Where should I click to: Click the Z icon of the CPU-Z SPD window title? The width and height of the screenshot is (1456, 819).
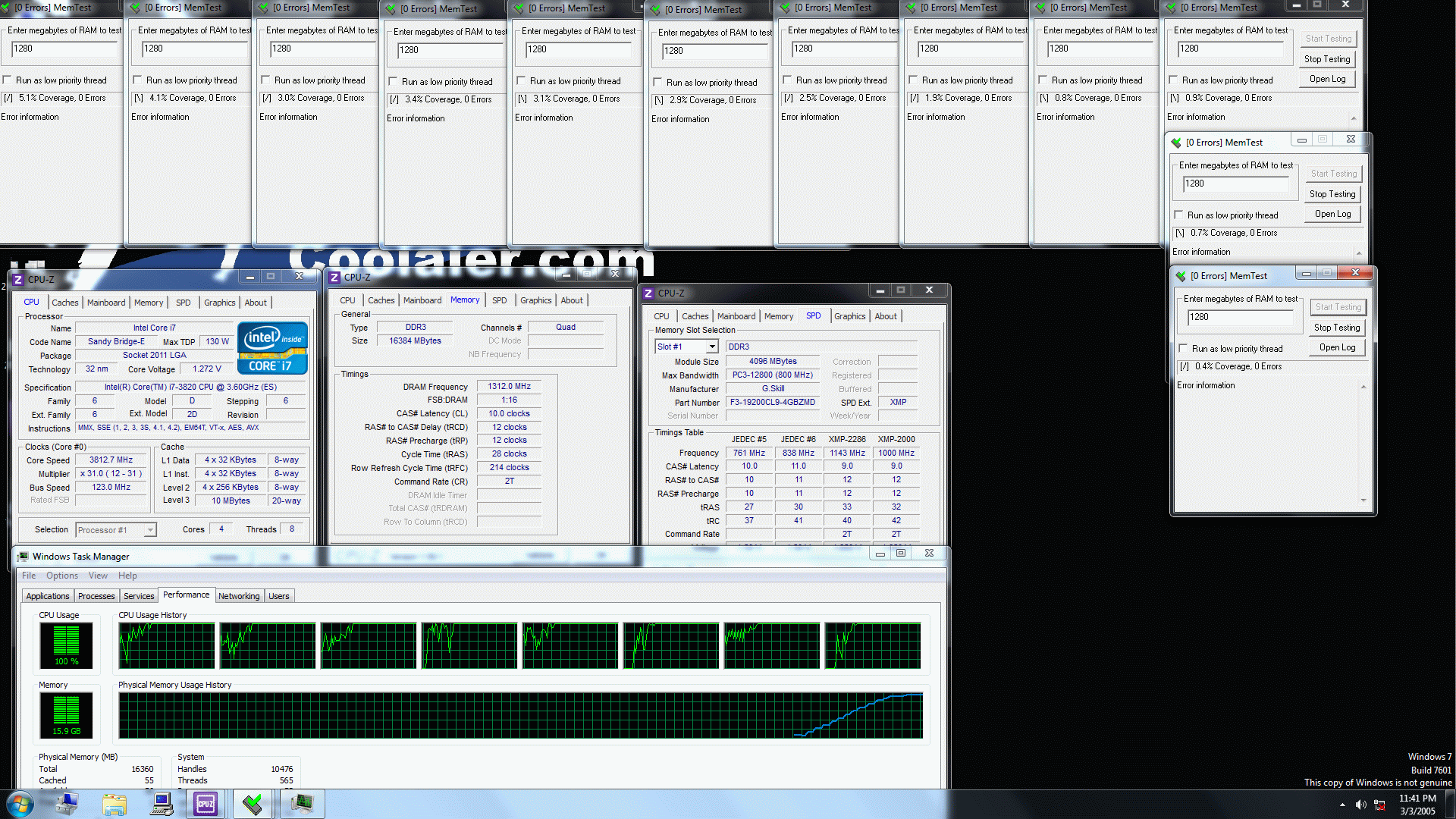[648, 293]
